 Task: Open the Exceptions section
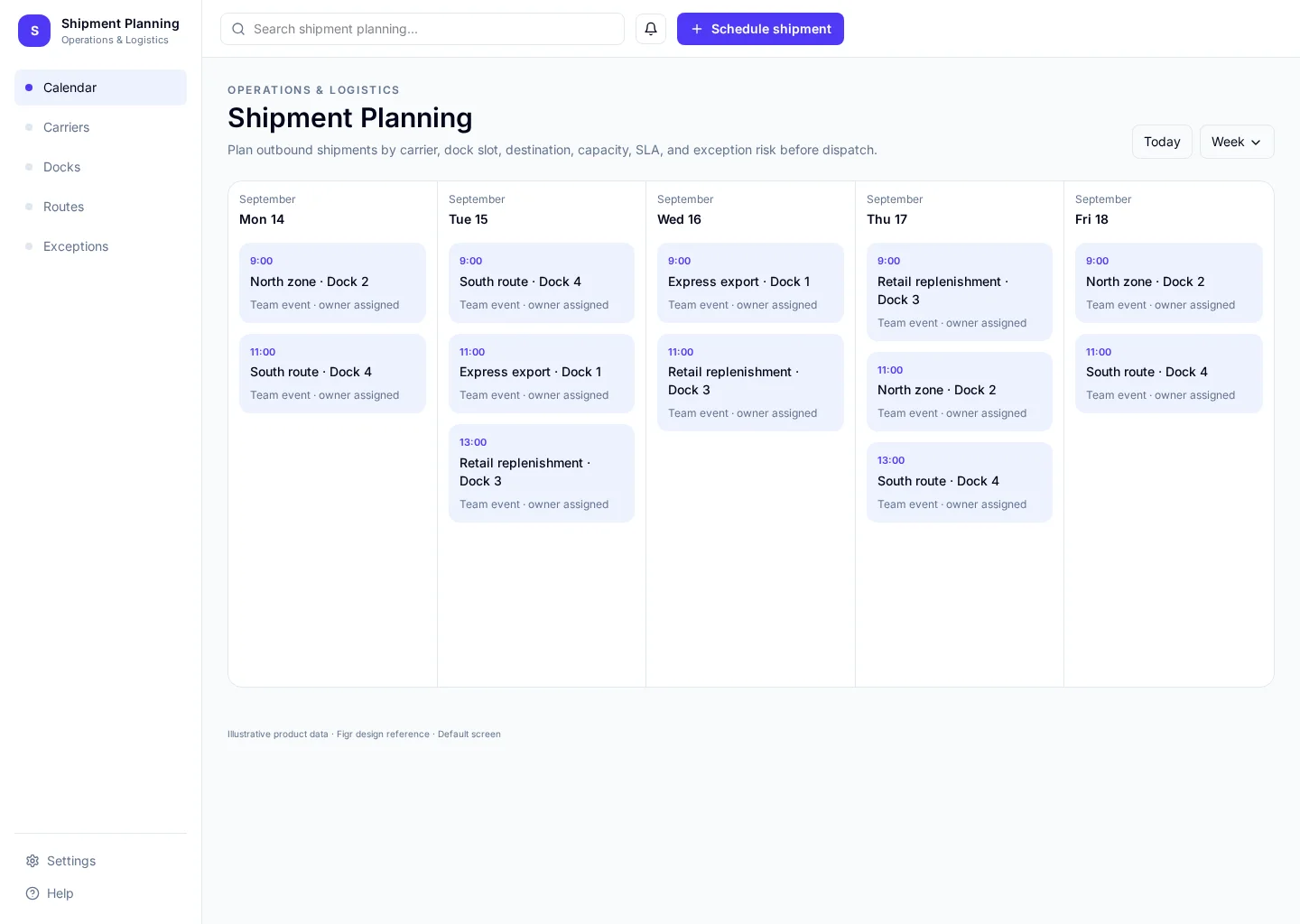point(100,246)
